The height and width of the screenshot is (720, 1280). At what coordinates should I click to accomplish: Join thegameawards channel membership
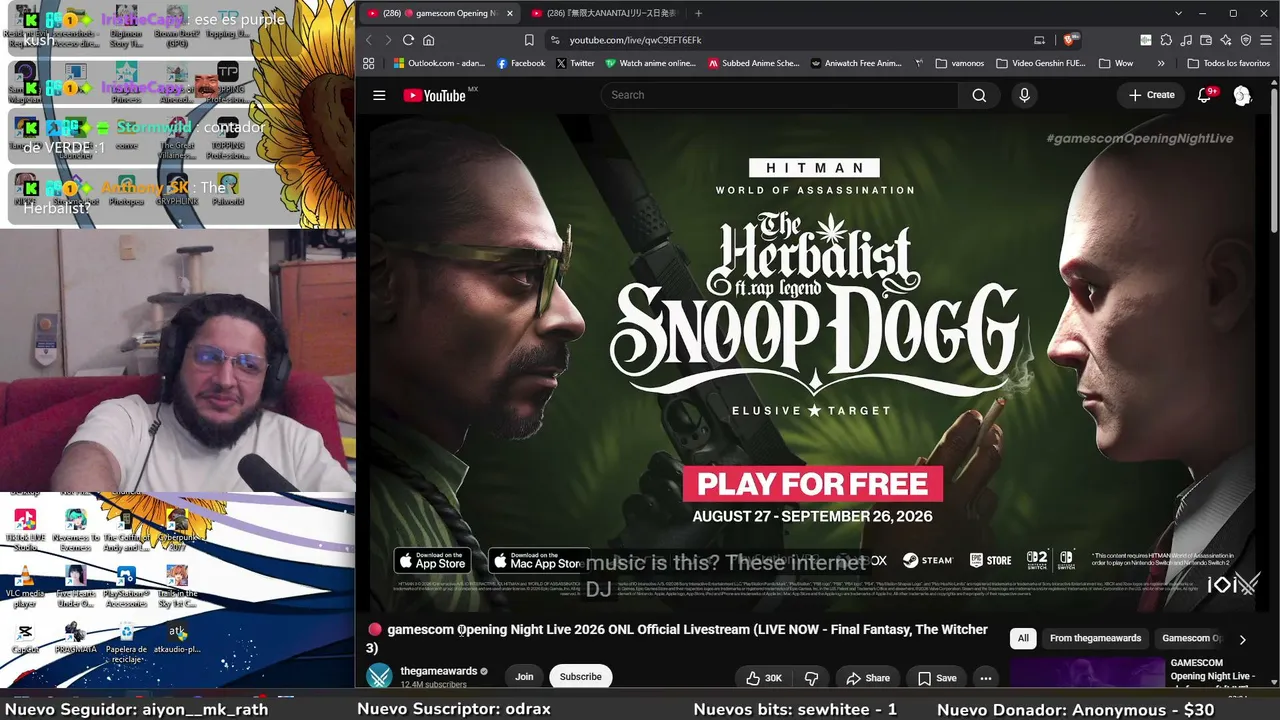pyautogui.click(x=524, y=677)
